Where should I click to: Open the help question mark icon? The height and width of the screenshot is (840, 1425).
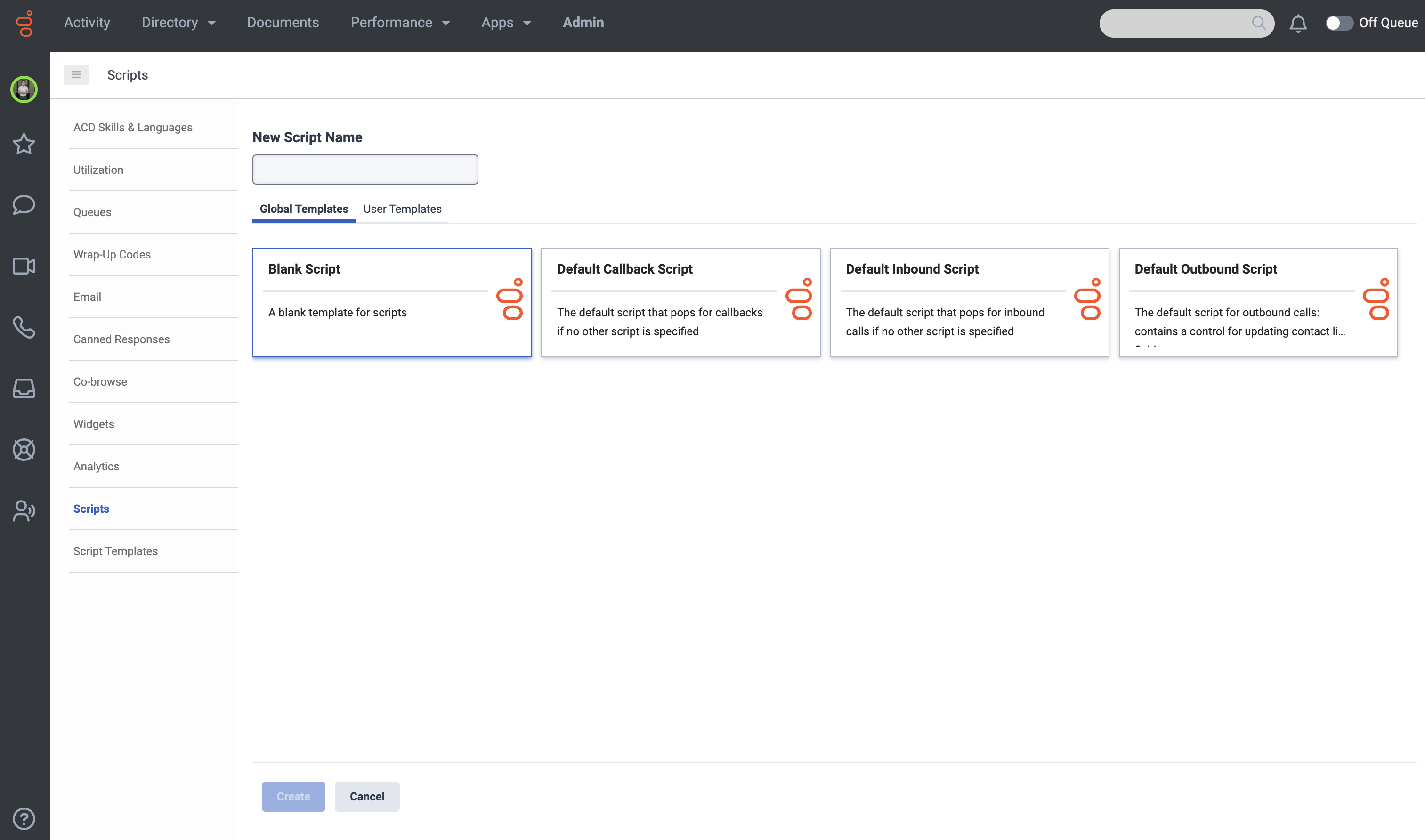24,818
